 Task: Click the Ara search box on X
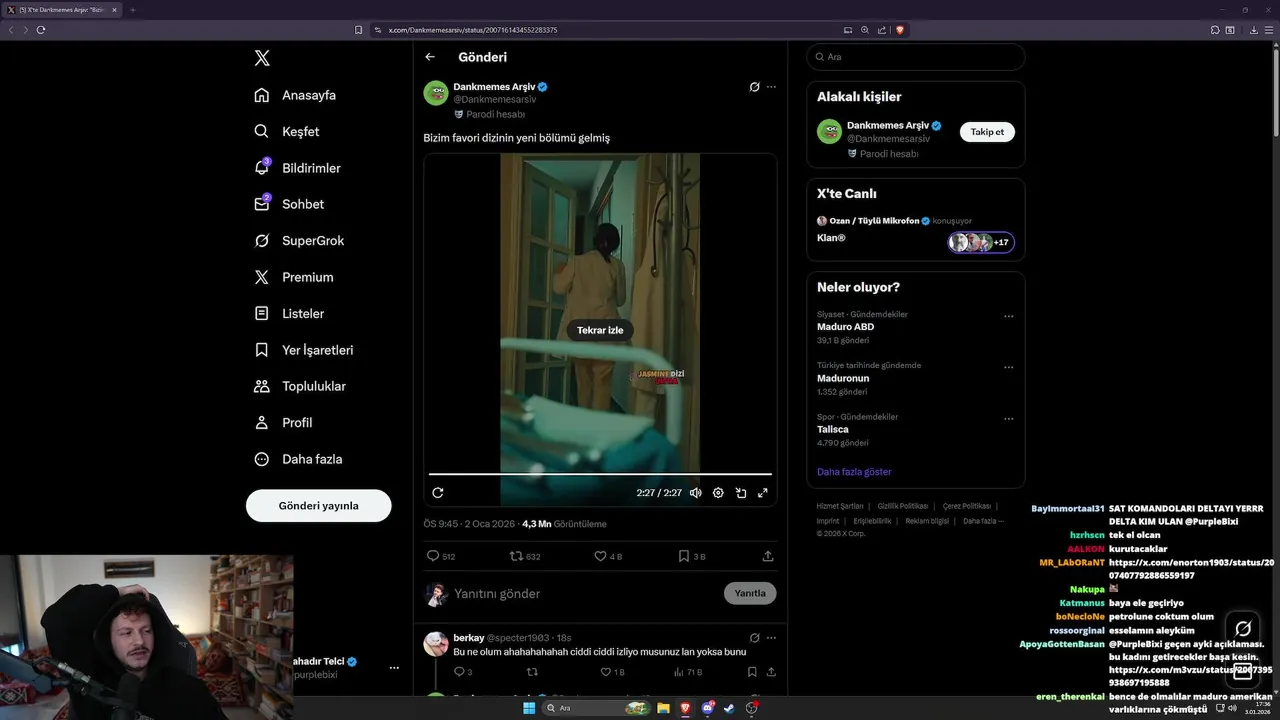915,57
